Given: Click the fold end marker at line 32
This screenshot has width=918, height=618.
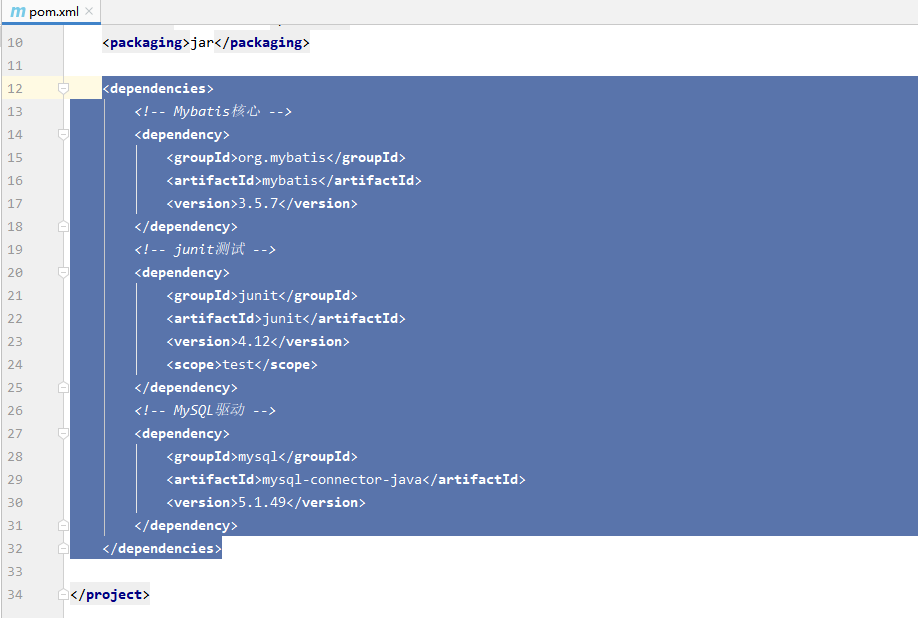Looking at the screenshot, I should [63, 548].
